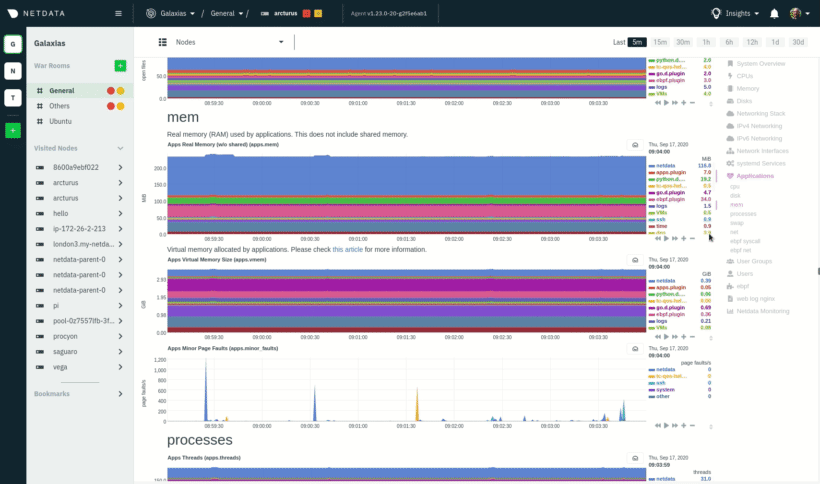Go to System Overview section
The image size is (820, 484).
pyautogui.click(x=760, y=64)
